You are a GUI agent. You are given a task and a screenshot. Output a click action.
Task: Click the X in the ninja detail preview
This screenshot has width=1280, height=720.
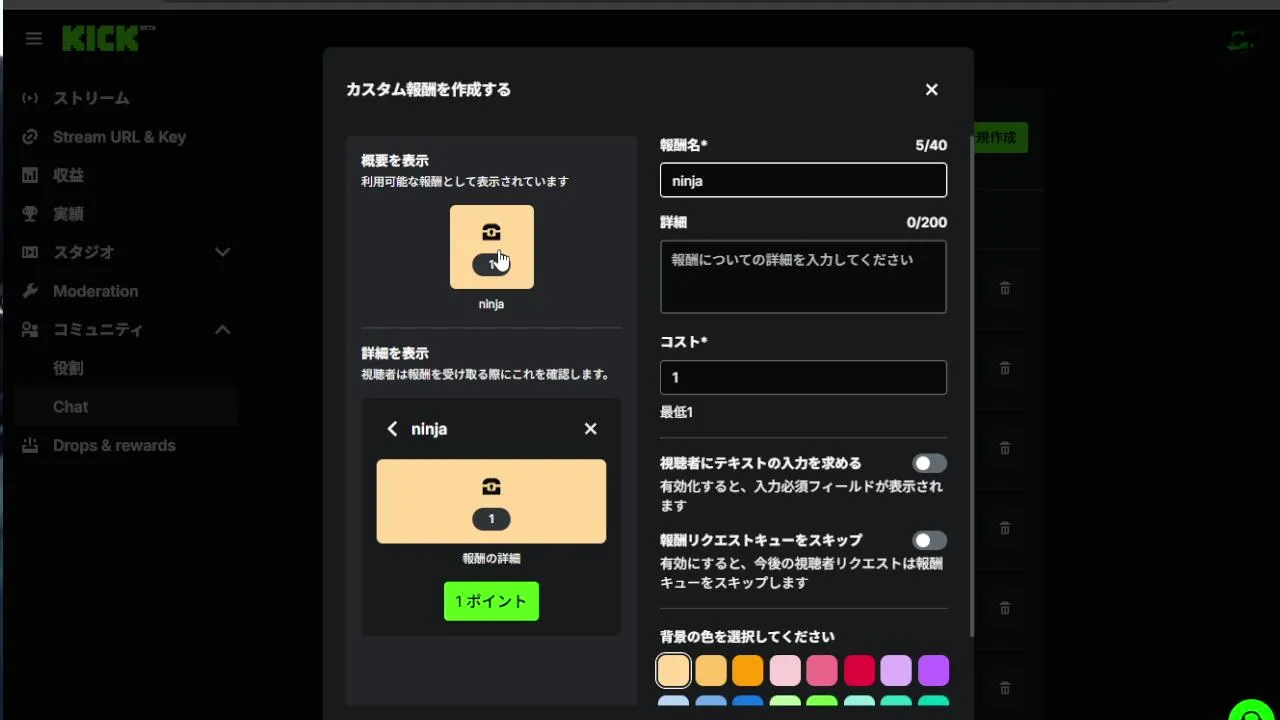591,429
